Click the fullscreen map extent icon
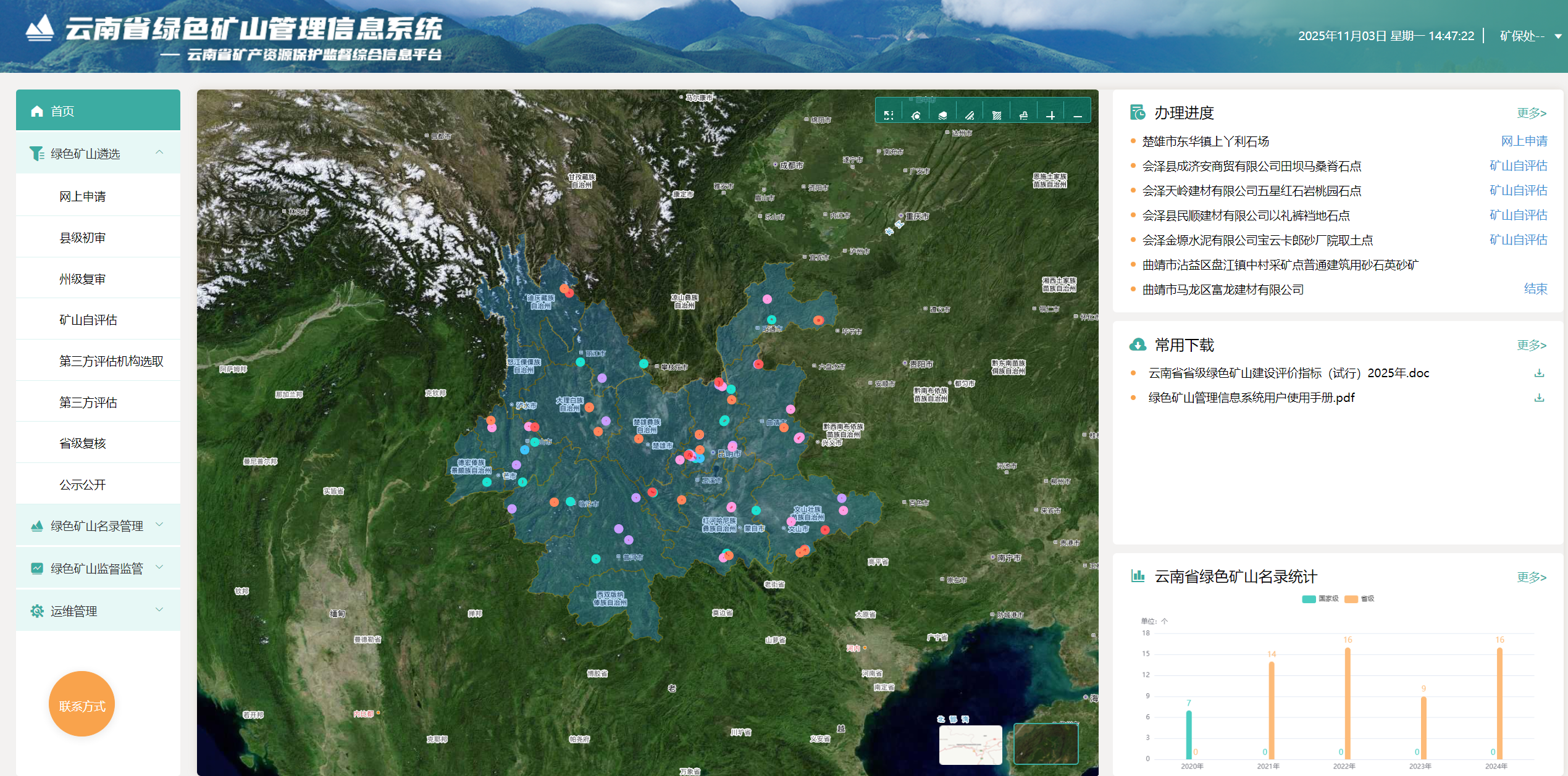Image resolution: width=1568 pixels, height=776 pixels. (x=889, y=115)
